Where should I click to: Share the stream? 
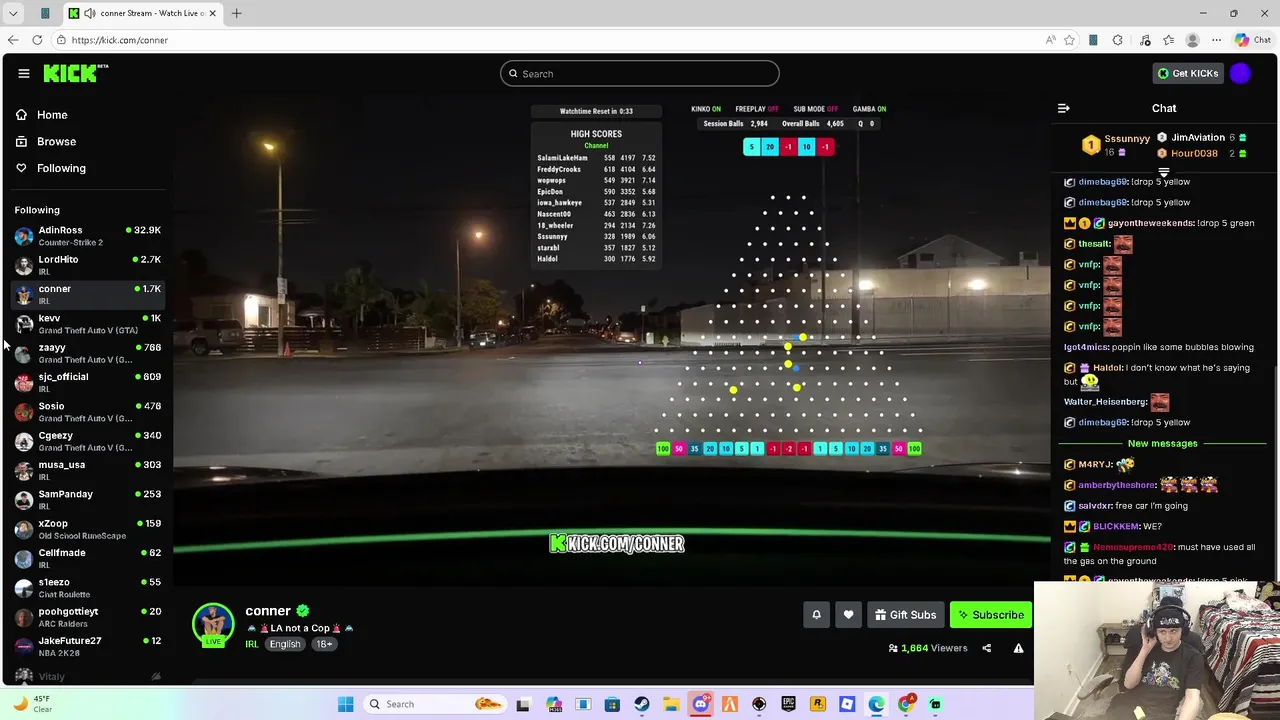tap(986, 648)
